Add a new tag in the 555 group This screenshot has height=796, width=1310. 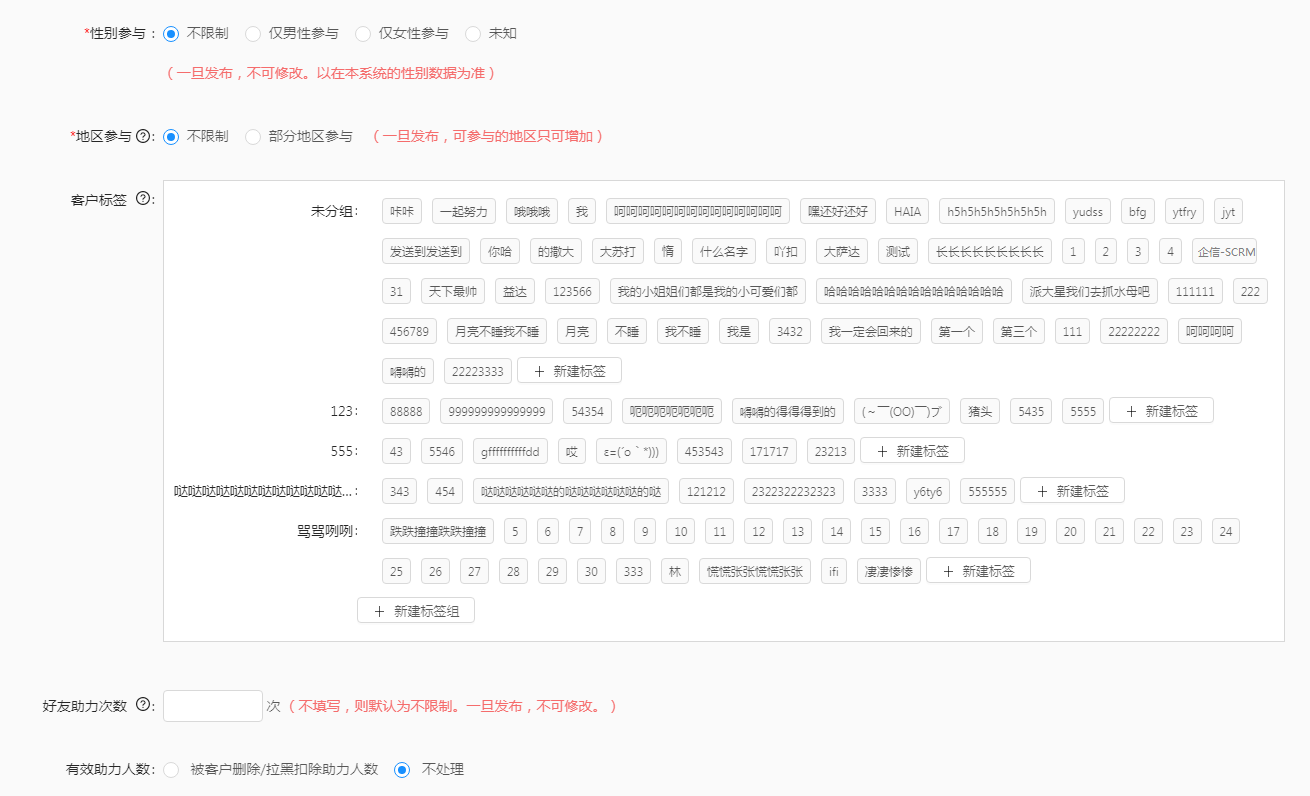pos(912,451)
